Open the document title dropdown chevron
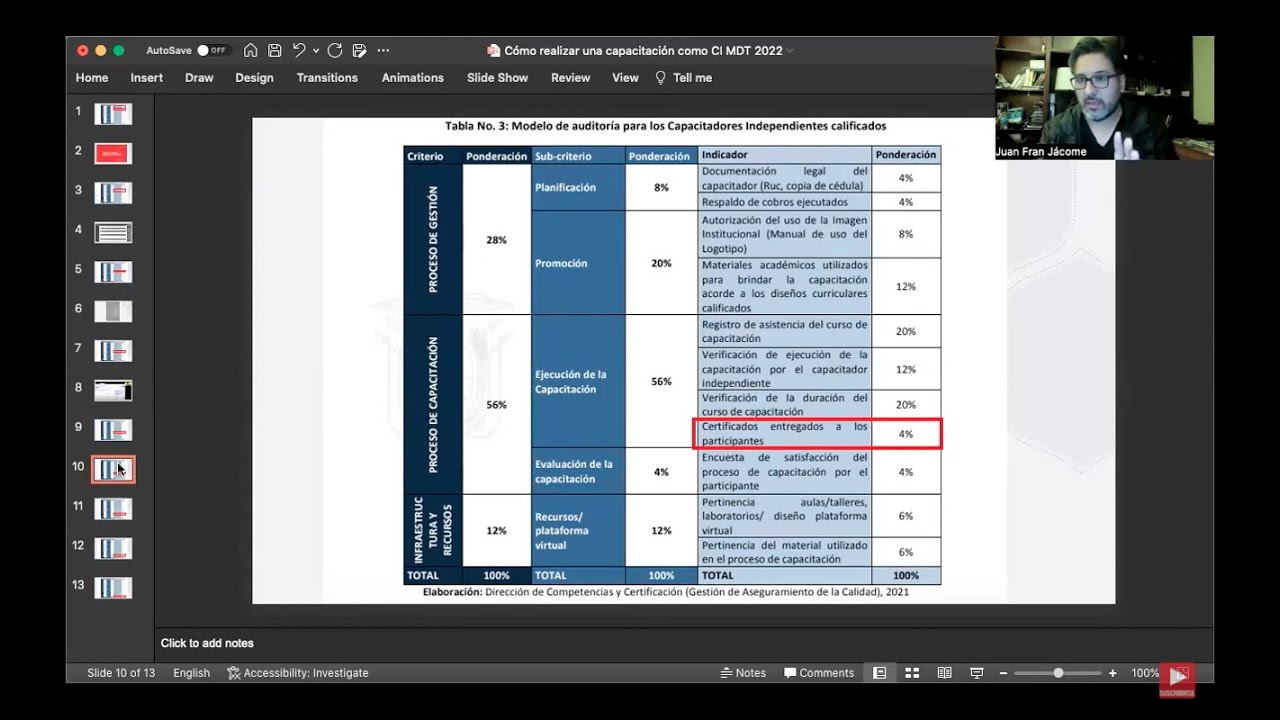The height and width of the screenshot is (720, 1280). pyautogui.click(x=790, y=50)
